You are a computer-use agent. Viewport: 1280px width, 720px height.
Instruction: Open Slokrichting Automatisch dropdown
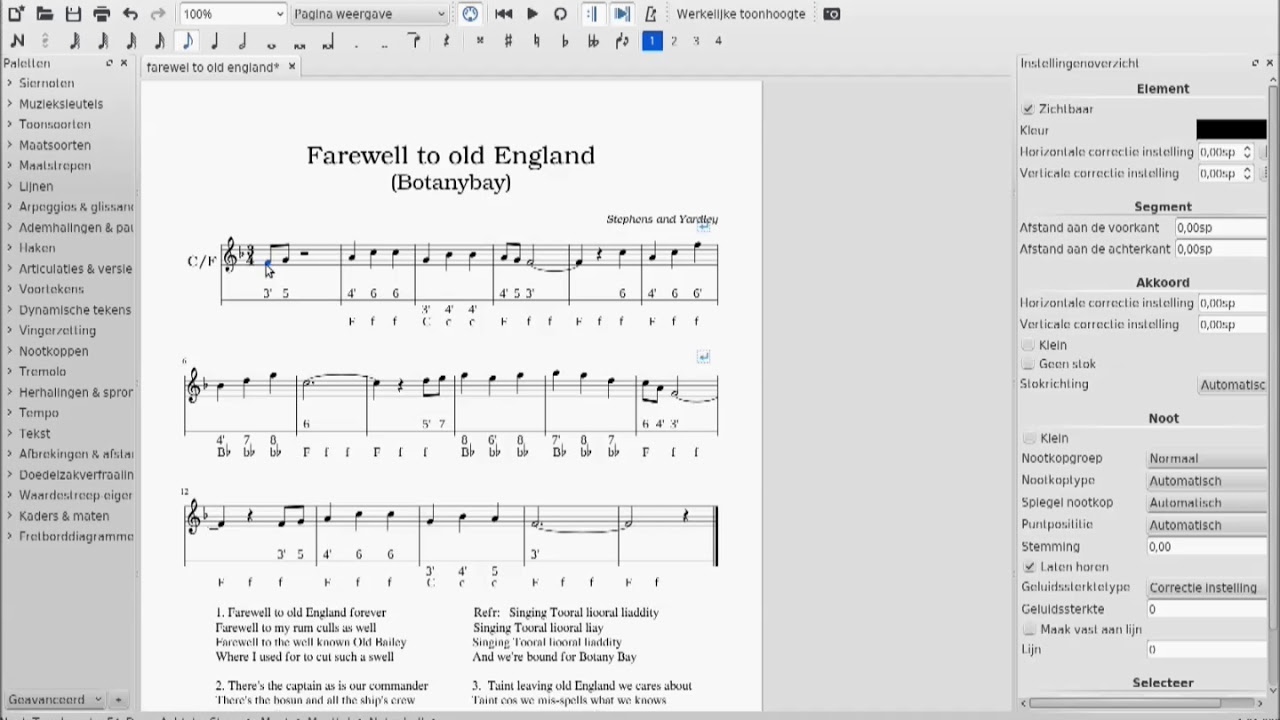(x=1233, y=385)
